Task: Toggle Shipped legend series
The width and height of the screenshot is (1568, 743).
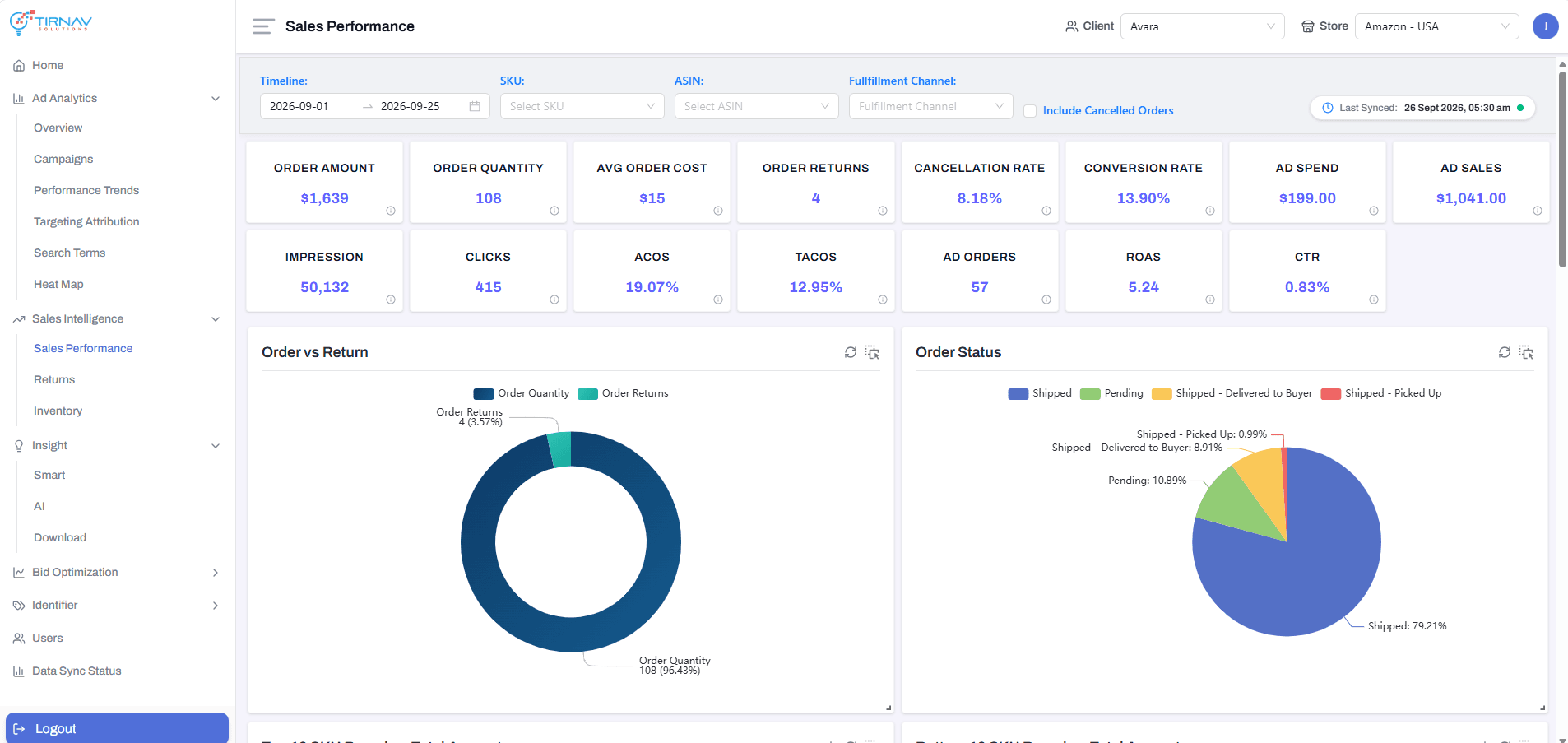Action: [x=1040, y=393]
